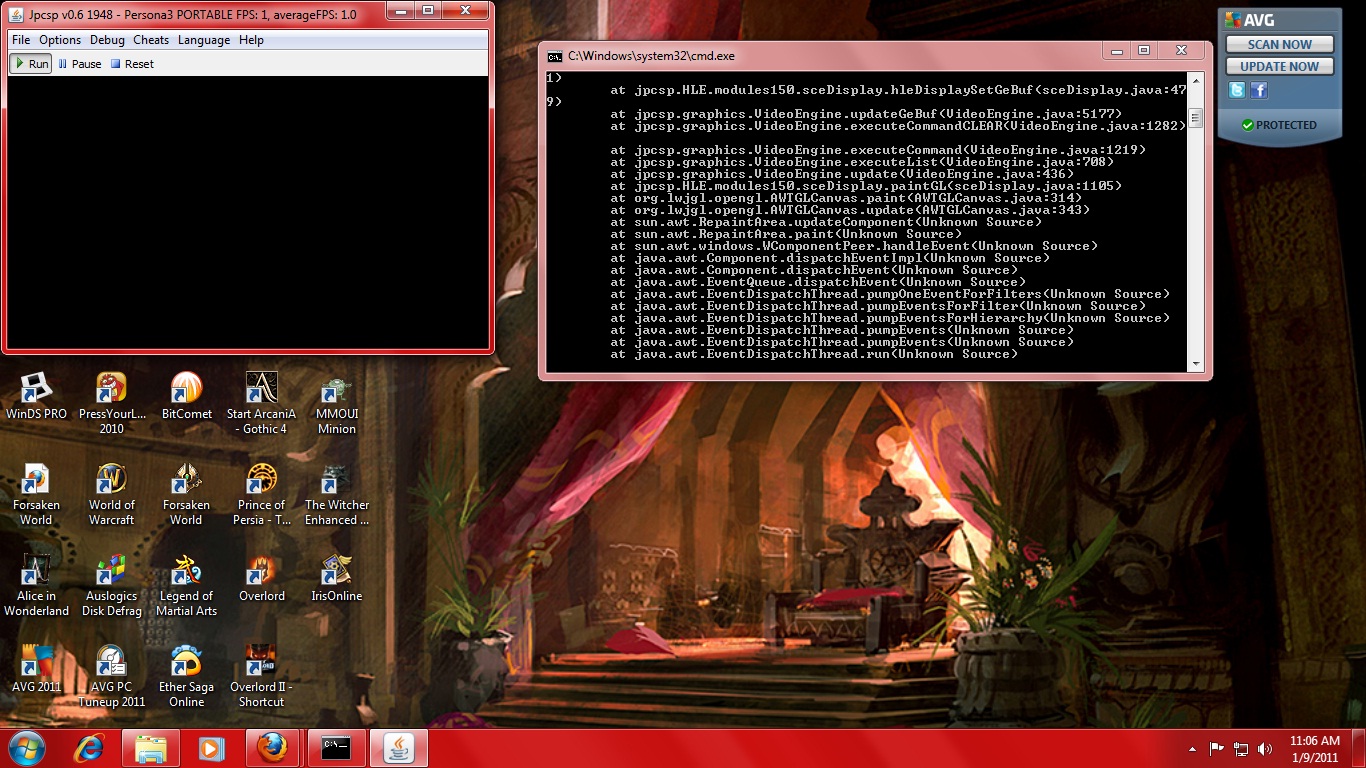Click the Reset button in Jpcsp
1366x768 pixels.
pos(132,64)
